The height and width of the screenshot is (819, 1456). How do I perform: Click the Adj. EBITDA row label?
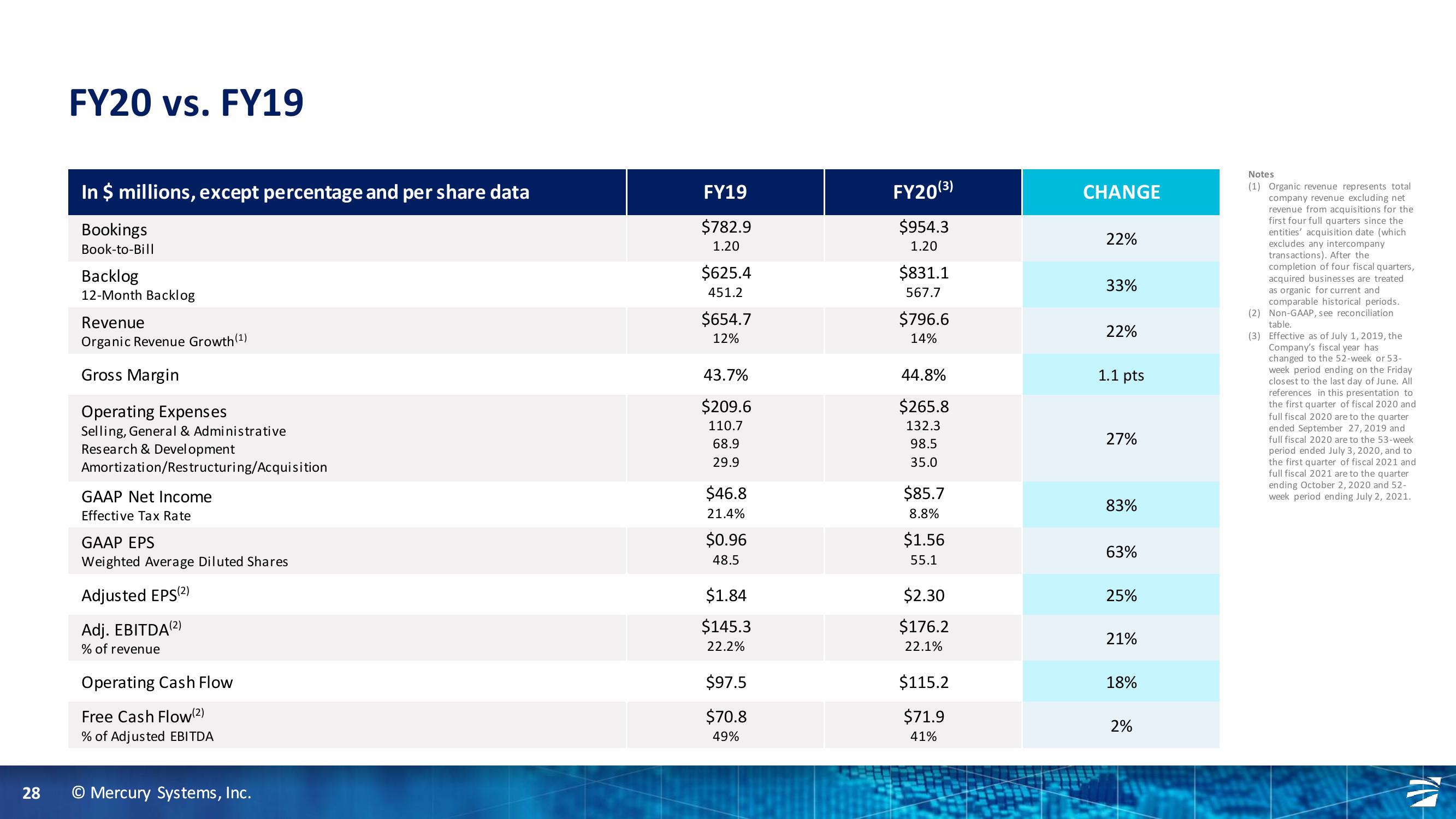tap(131, 628)
